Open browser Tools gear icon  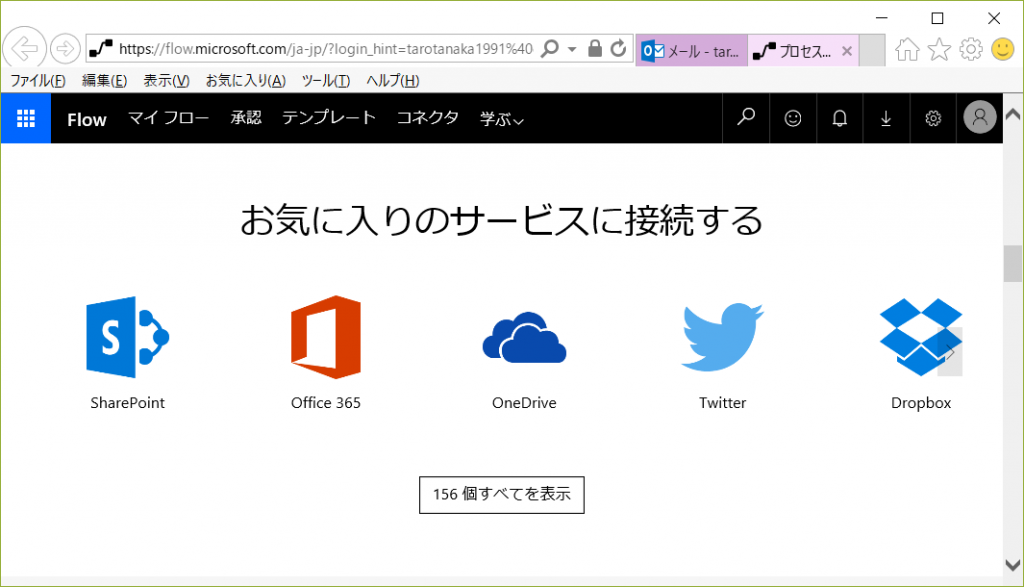[x=971, y=49]
